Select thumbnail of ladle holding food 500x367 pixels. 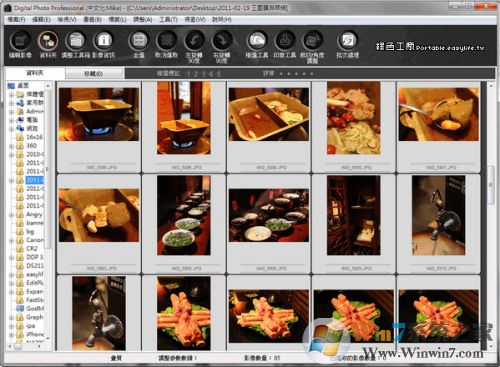click(438, 114)
